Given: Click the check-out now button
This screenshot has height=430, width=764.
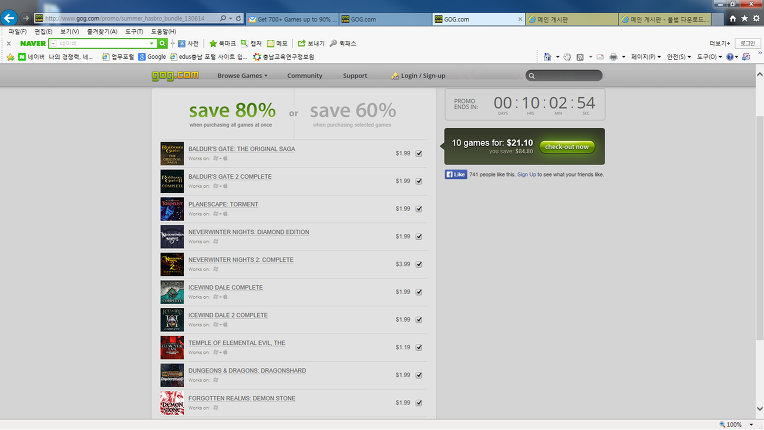Looking at the screenshot, I should point(567,147).
